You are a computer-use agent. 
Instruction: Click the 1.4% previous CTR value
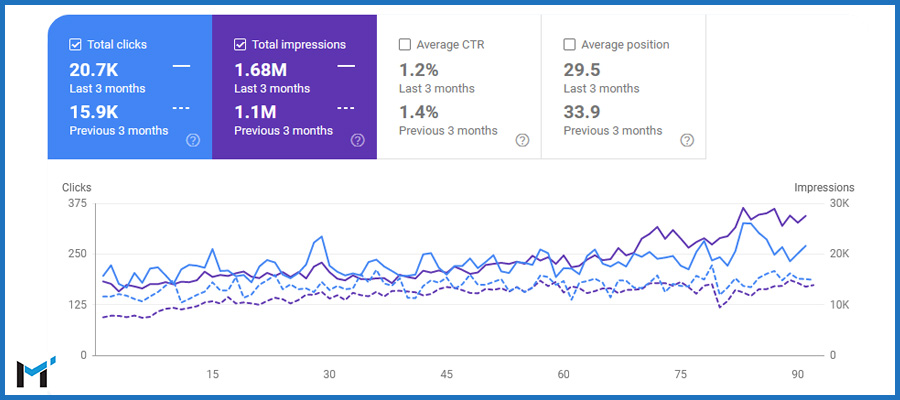click(x=418, y=111)
